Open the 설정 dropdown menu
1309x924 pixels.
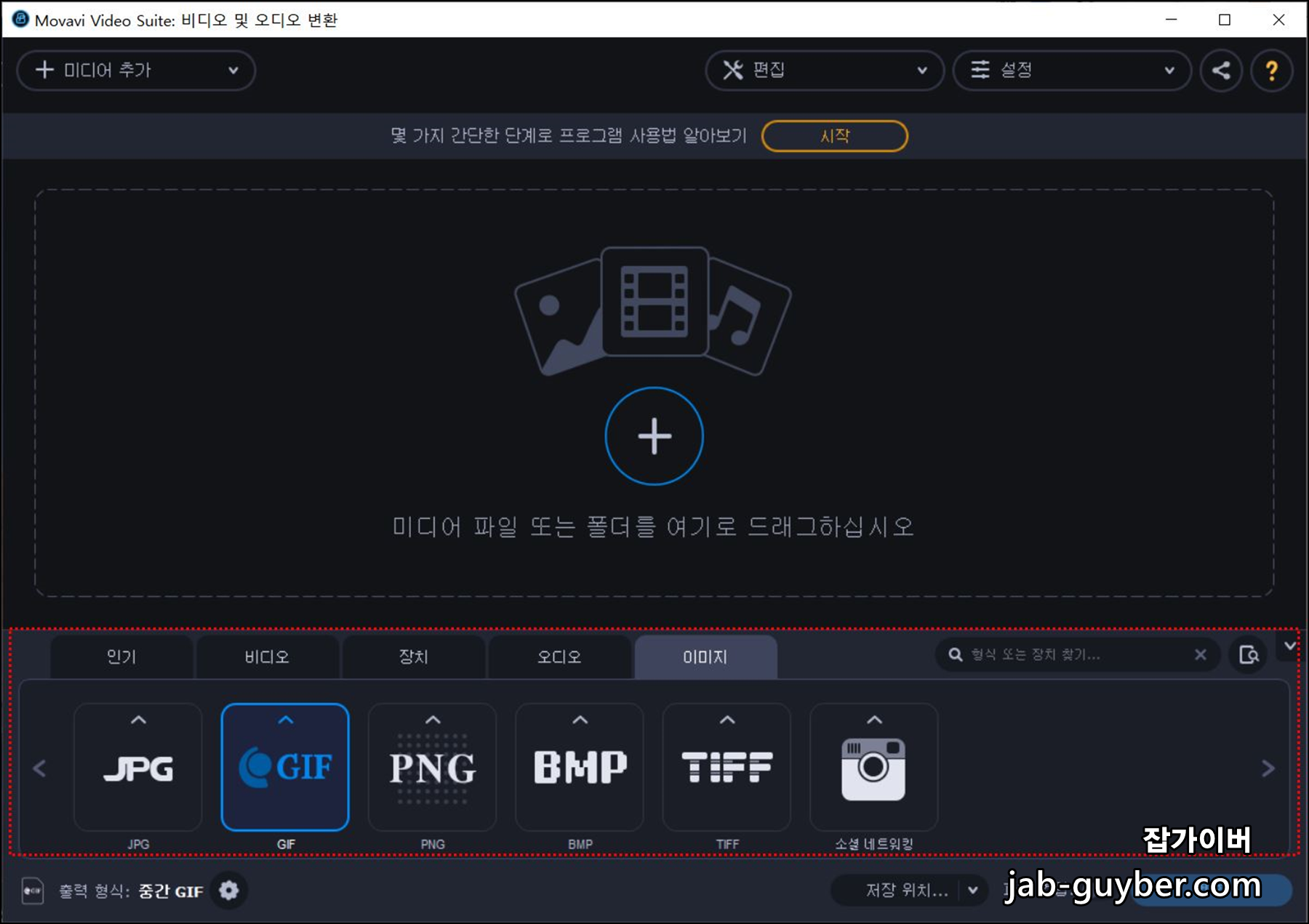pyautogui.click(x=1072, y=71)
